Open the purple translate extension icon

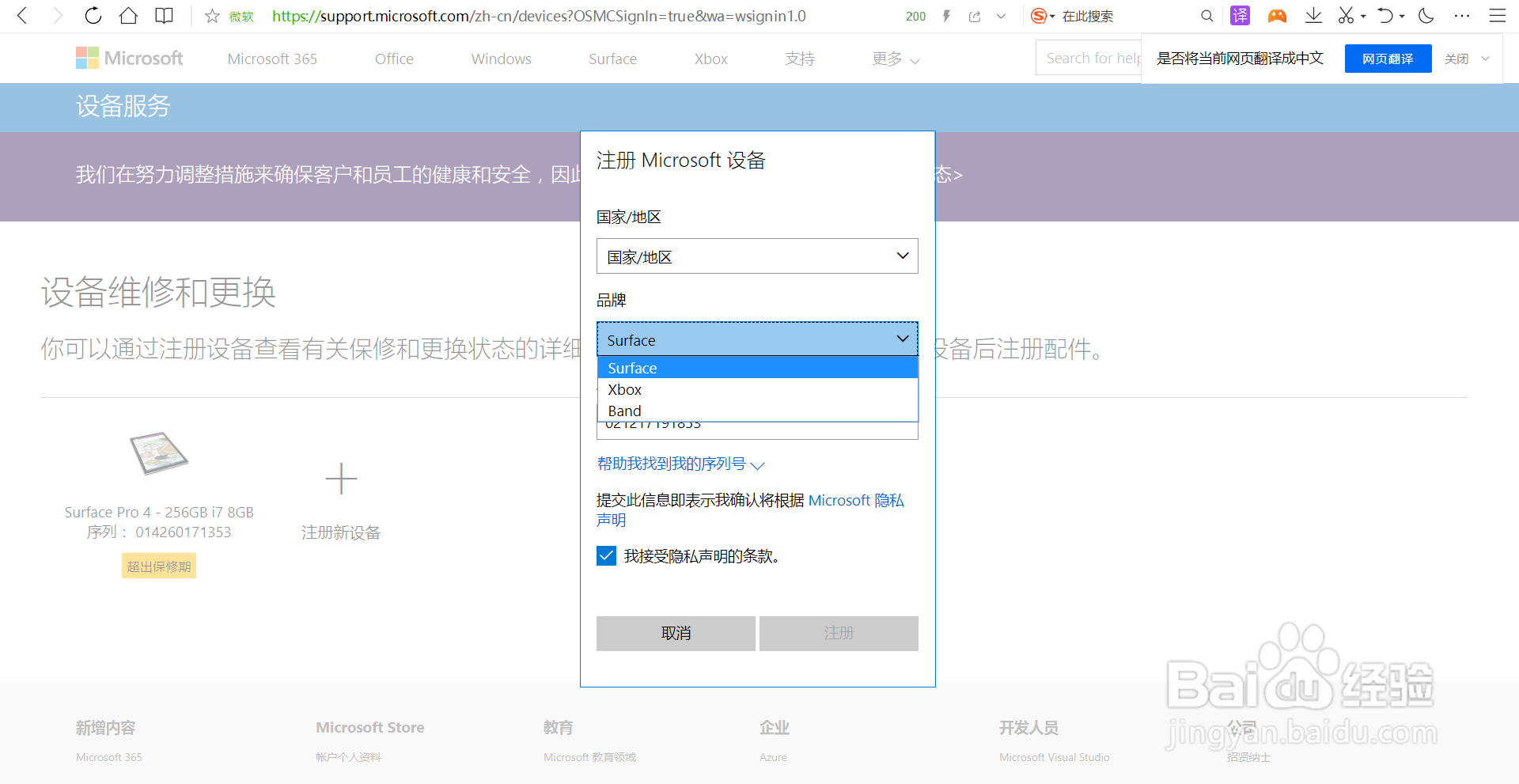(1241, 16)
